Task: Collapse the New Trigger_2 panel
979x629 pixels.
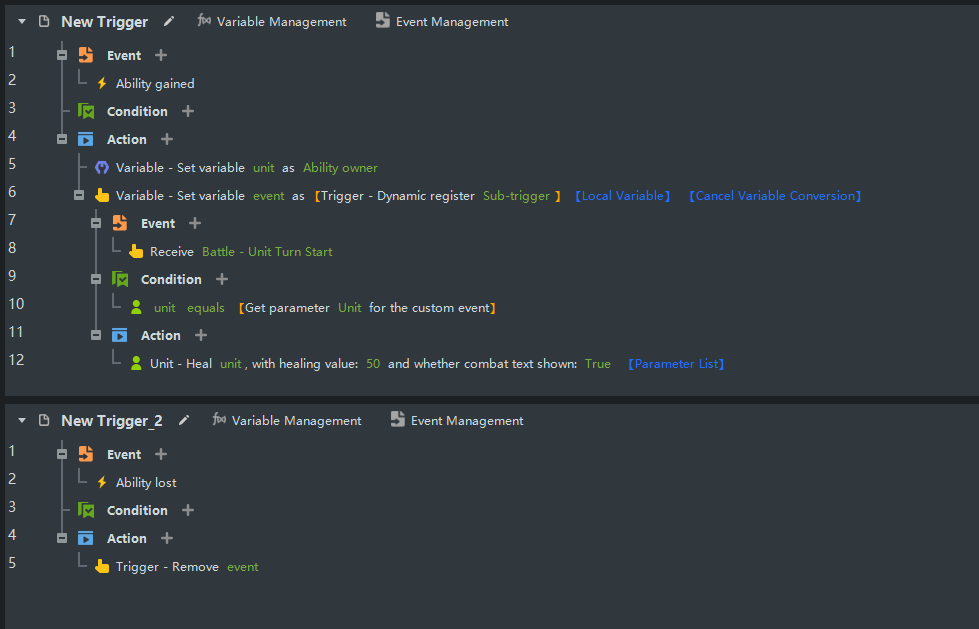Action: pos(22,421)
